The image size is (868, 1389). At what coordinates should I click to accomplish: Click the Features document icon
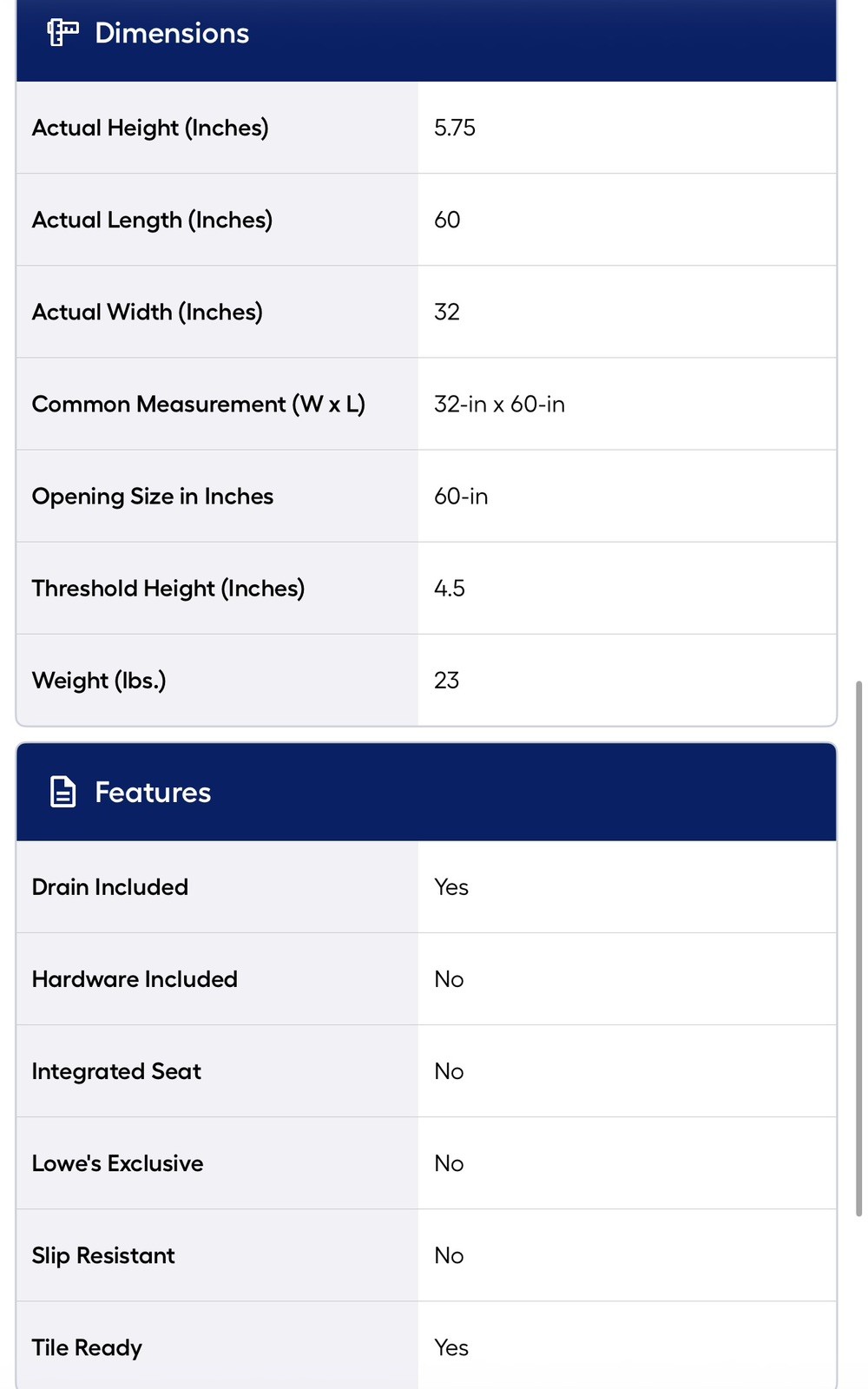62,792
